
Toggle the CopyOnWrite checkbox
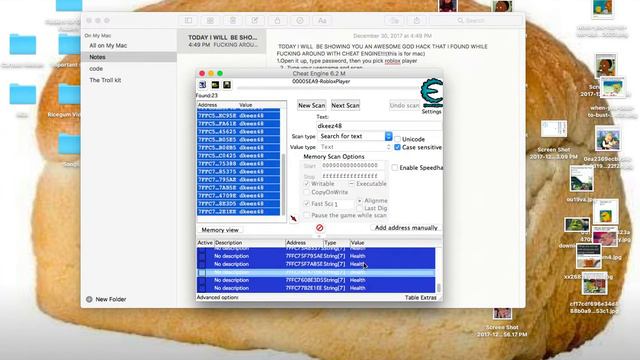(x=307, y=192)
